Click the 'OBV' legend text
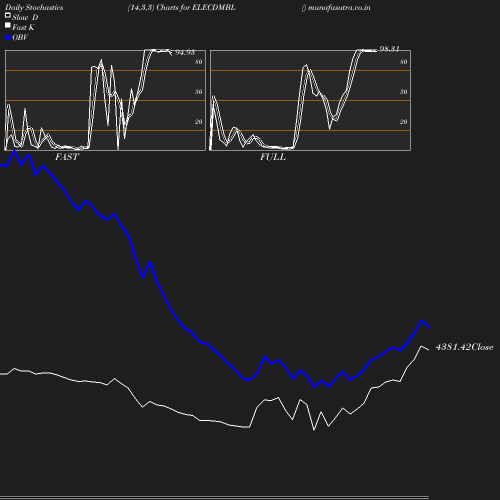The width and height of the screenshot is (500, 500). click(20, 38)
